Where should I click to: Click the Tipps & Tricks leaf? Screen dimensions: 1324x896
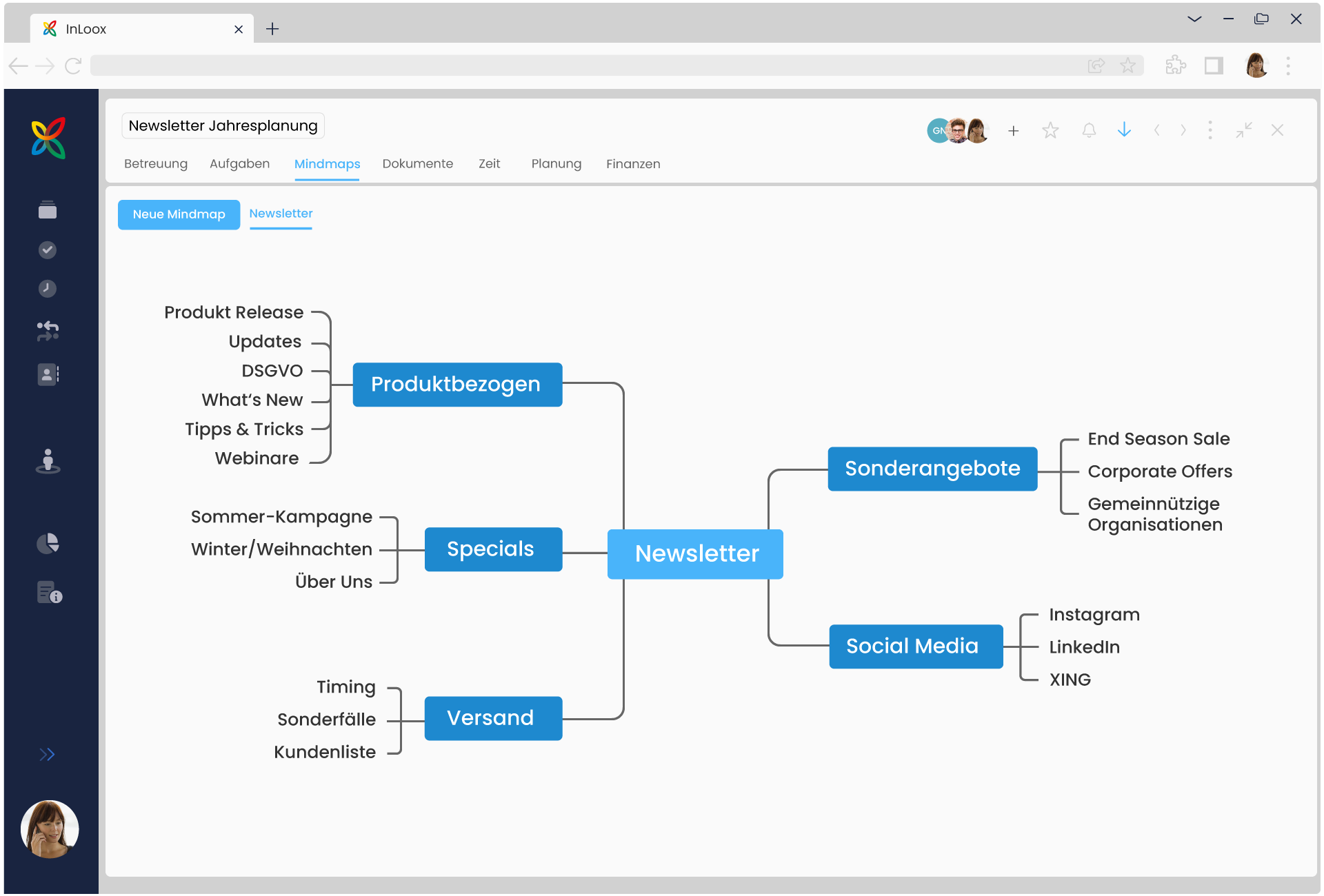click(244, 429)
